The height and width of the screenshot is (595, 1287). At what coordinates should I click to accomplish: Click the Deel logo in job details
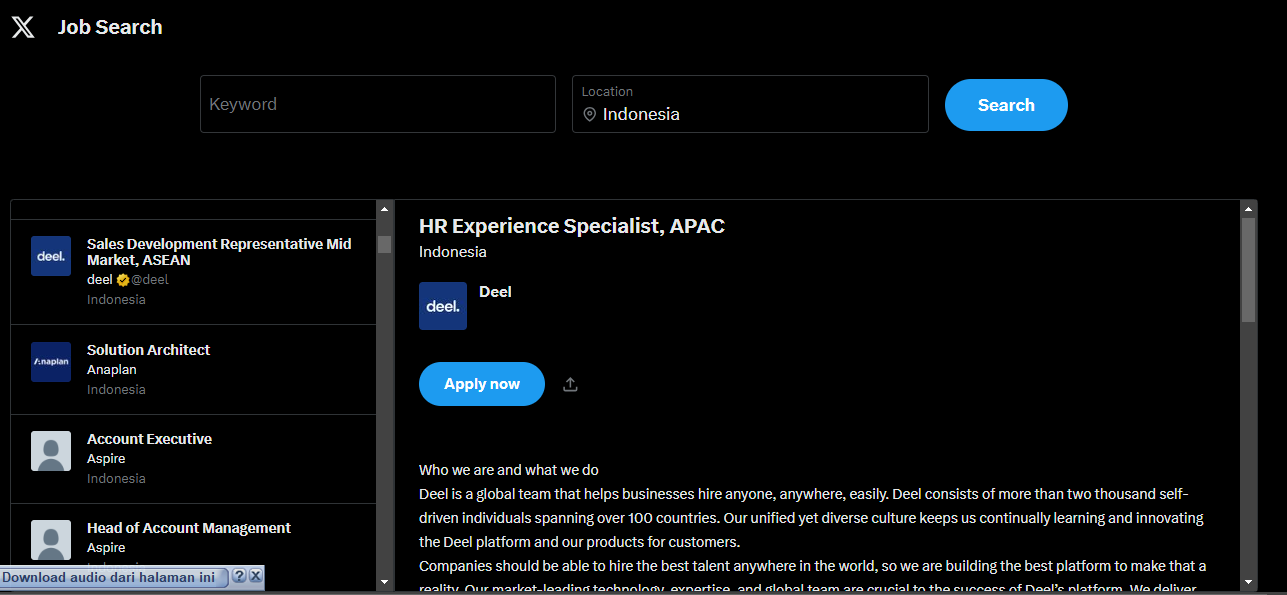(x=442, y=306)
